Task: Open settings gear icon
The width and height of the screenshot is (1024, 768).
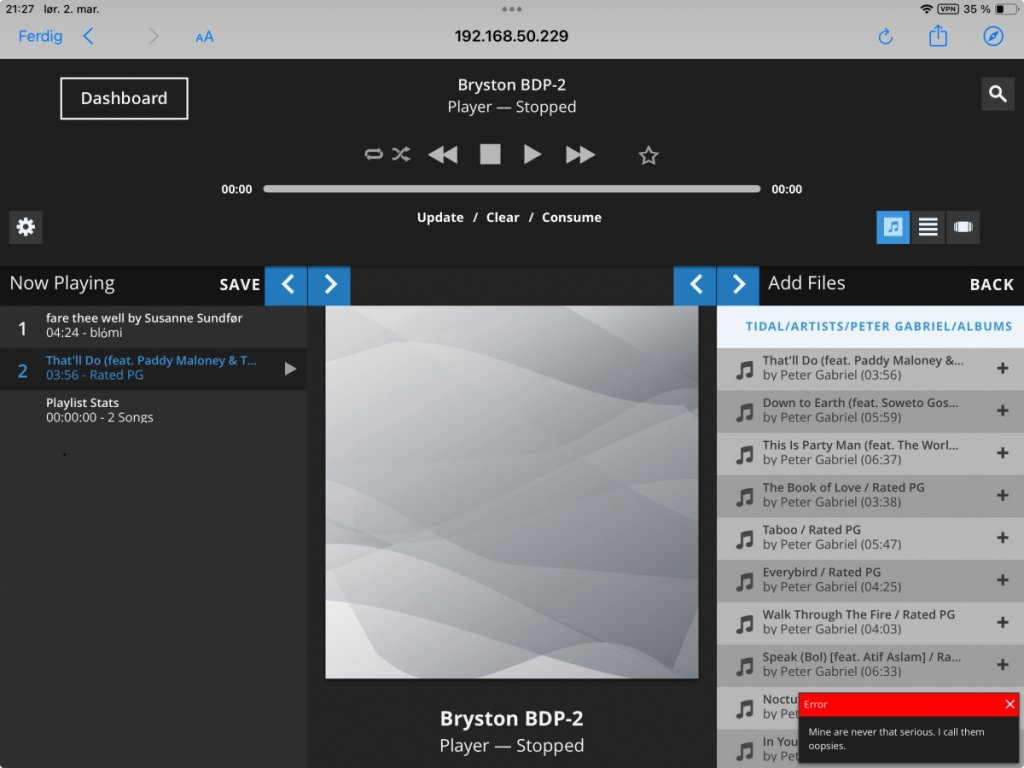Action: click(25, 227)
